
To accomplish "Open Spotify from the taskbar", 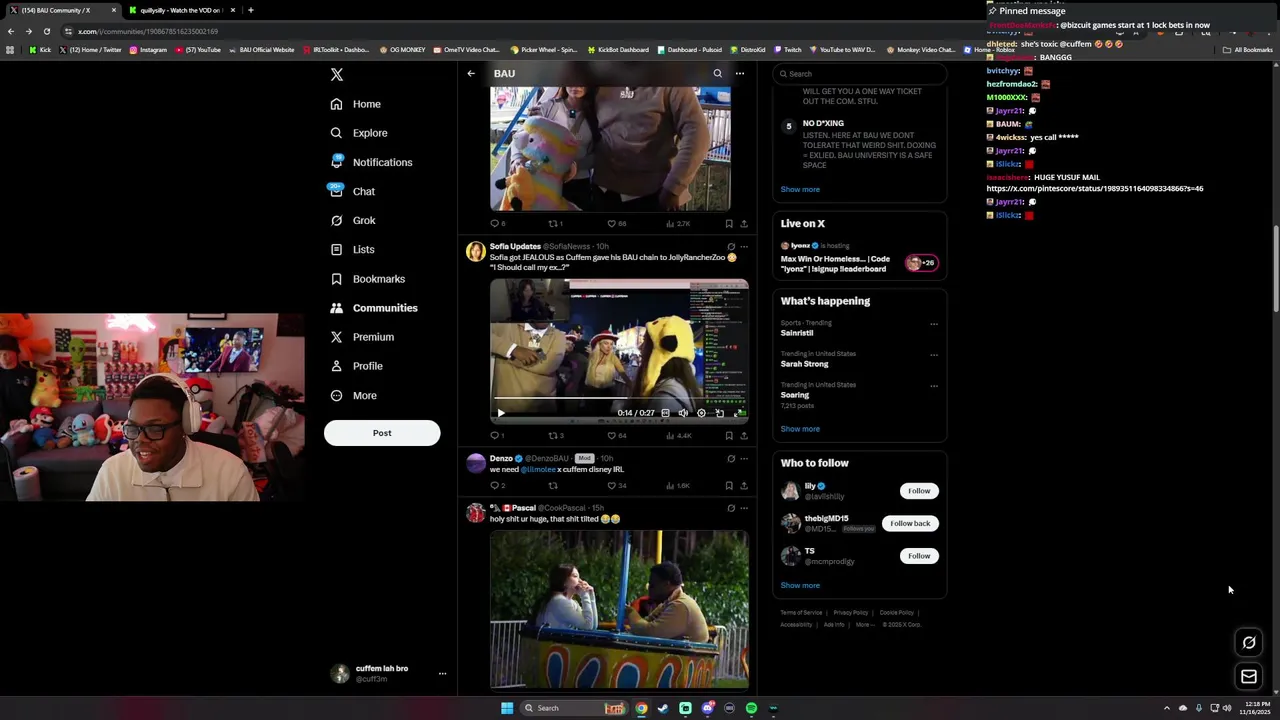I will point(751,708).
